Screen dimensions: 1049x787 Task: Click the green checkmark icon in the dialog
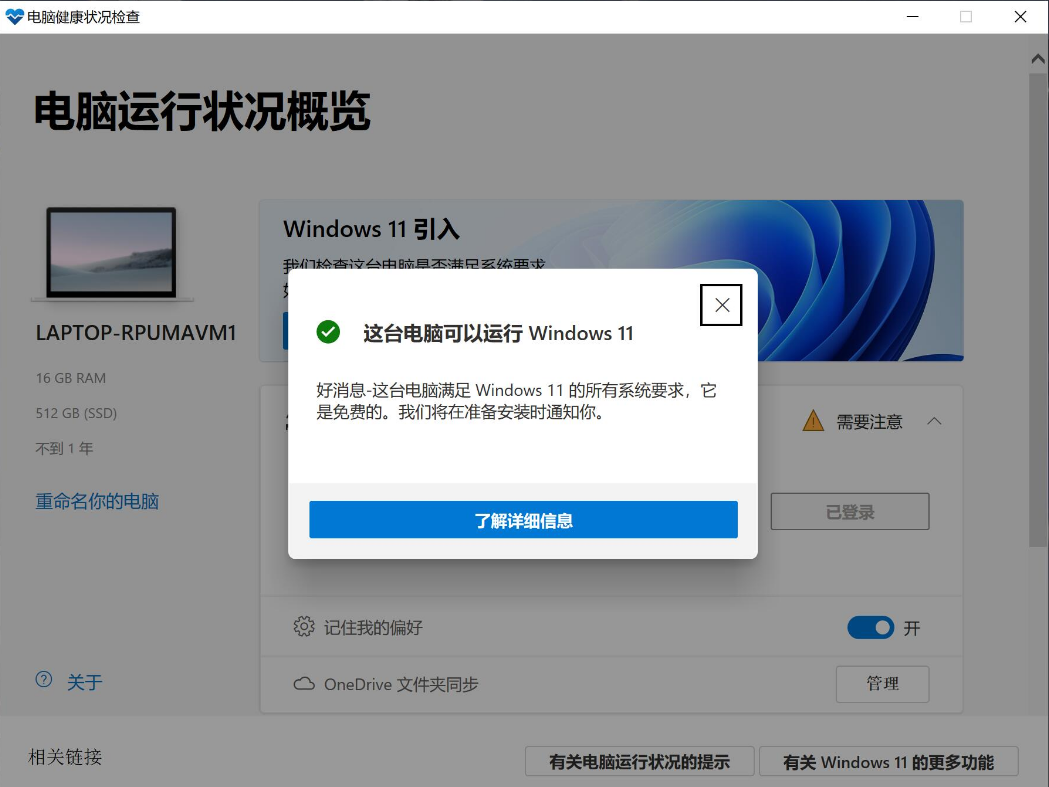pos(327,332)
